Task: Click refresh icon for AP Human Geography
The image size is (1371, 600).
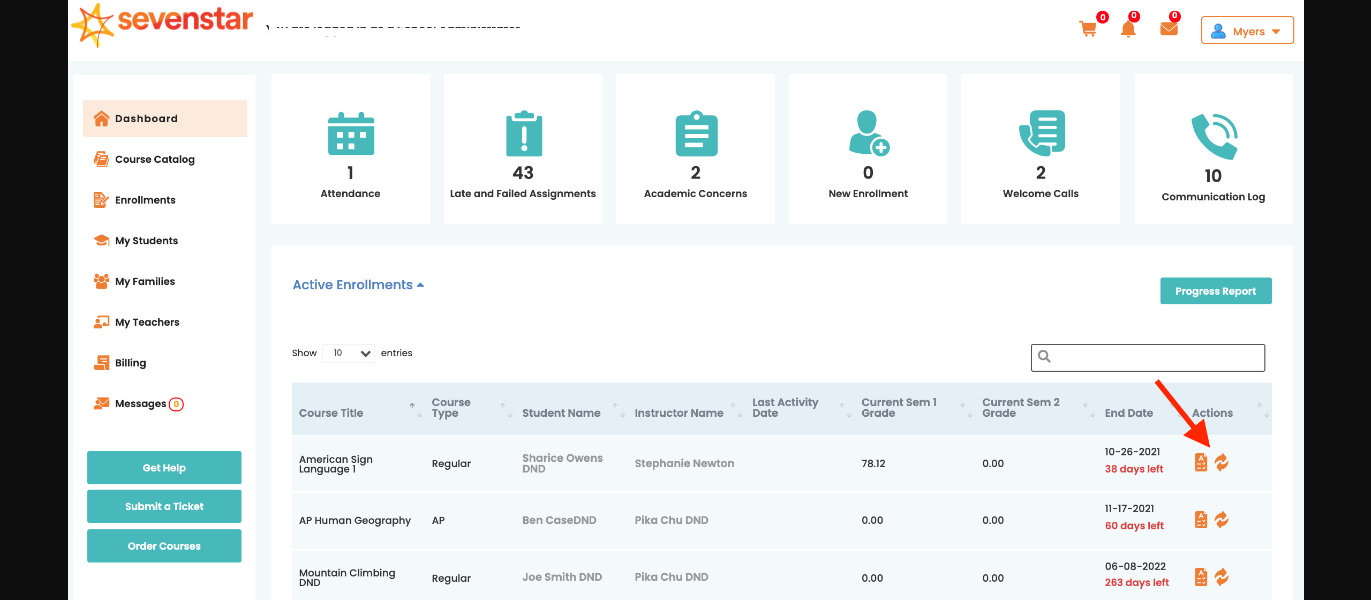Action: [1222, 520]
